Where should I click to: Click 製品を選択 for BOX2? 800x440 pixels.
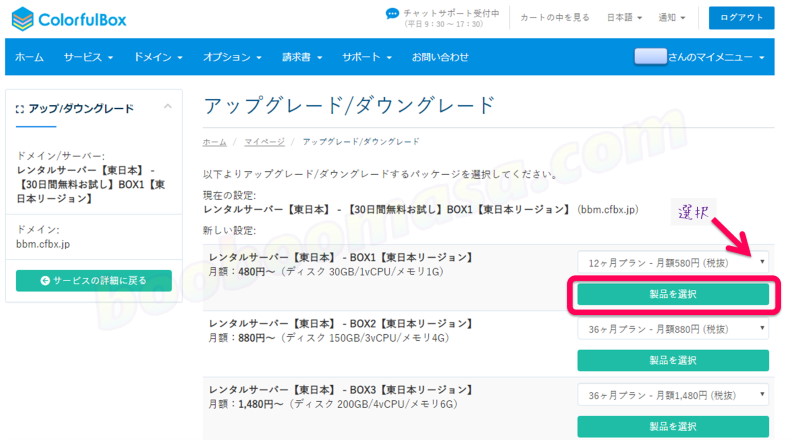pos(673,360)
